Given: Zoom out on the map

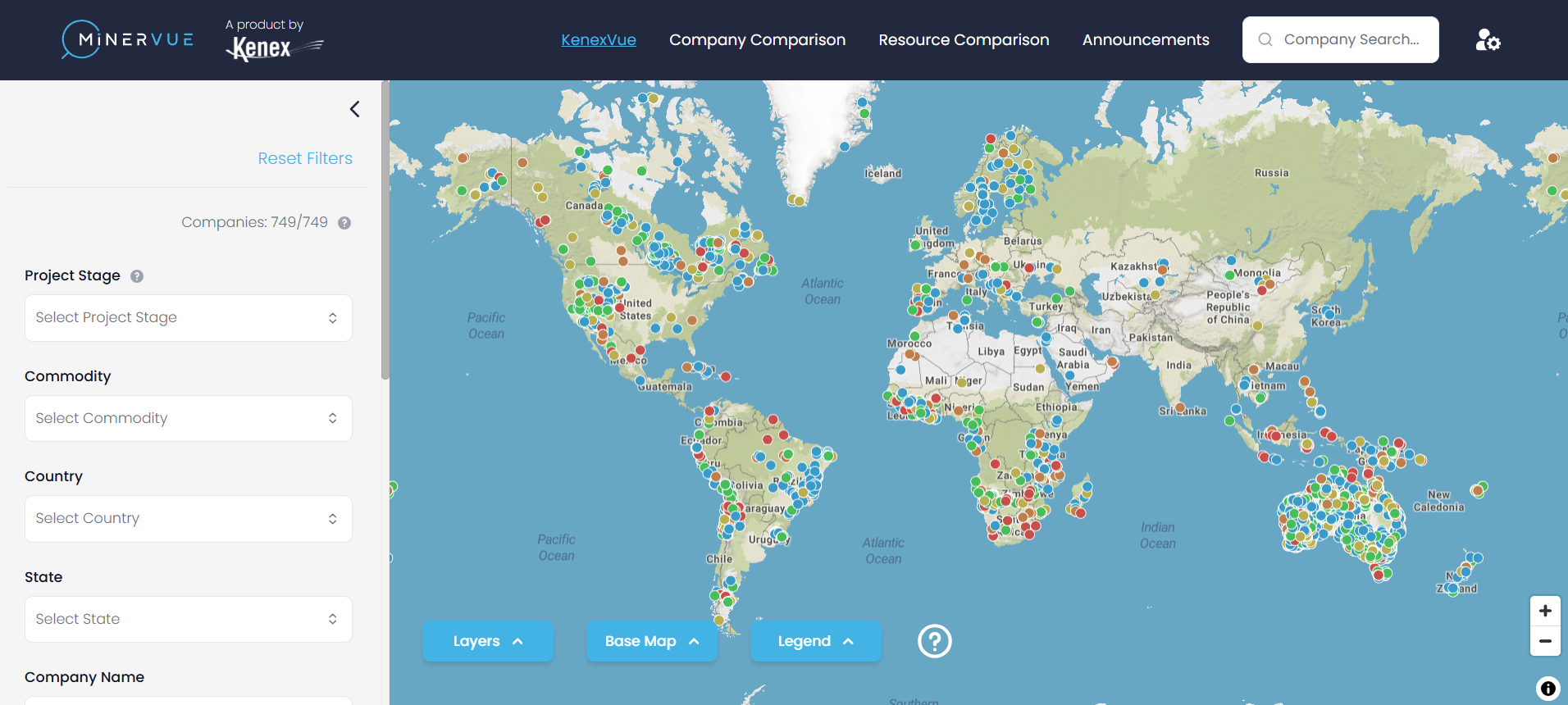Looking at the screenshot, I should [1544, 641].
